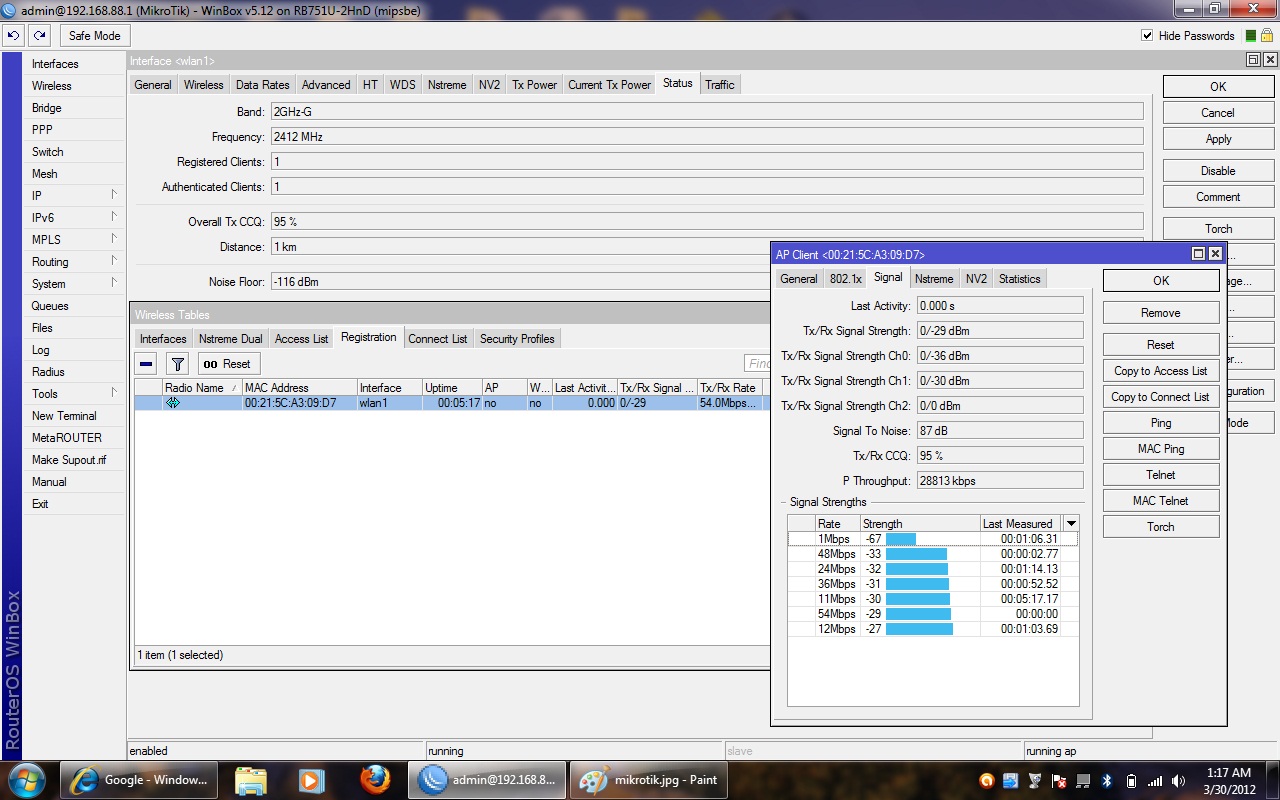1280x800 pixels.
Task: Click the 54Mbps signal strength bar
Action: click(x=918, y=614)
